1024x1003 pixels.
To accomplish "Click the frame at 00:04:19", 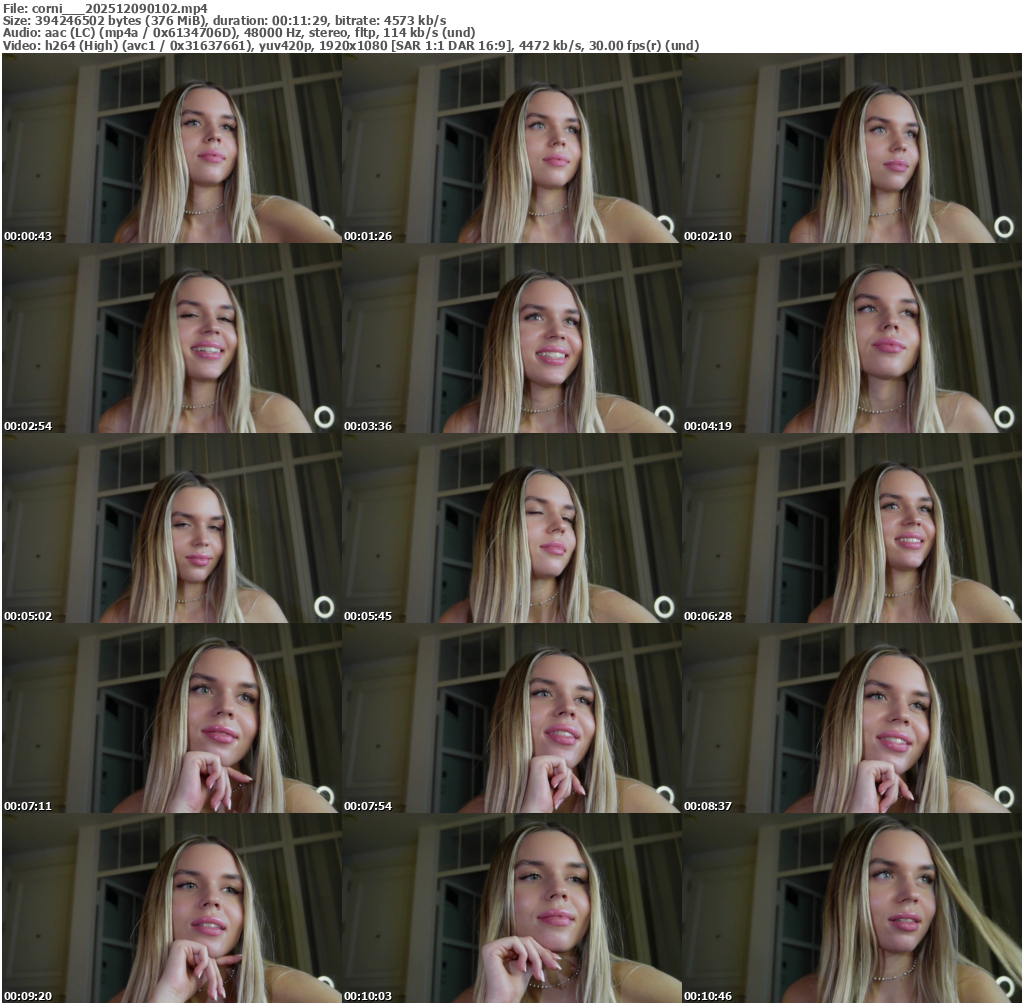I will point(851,338).
